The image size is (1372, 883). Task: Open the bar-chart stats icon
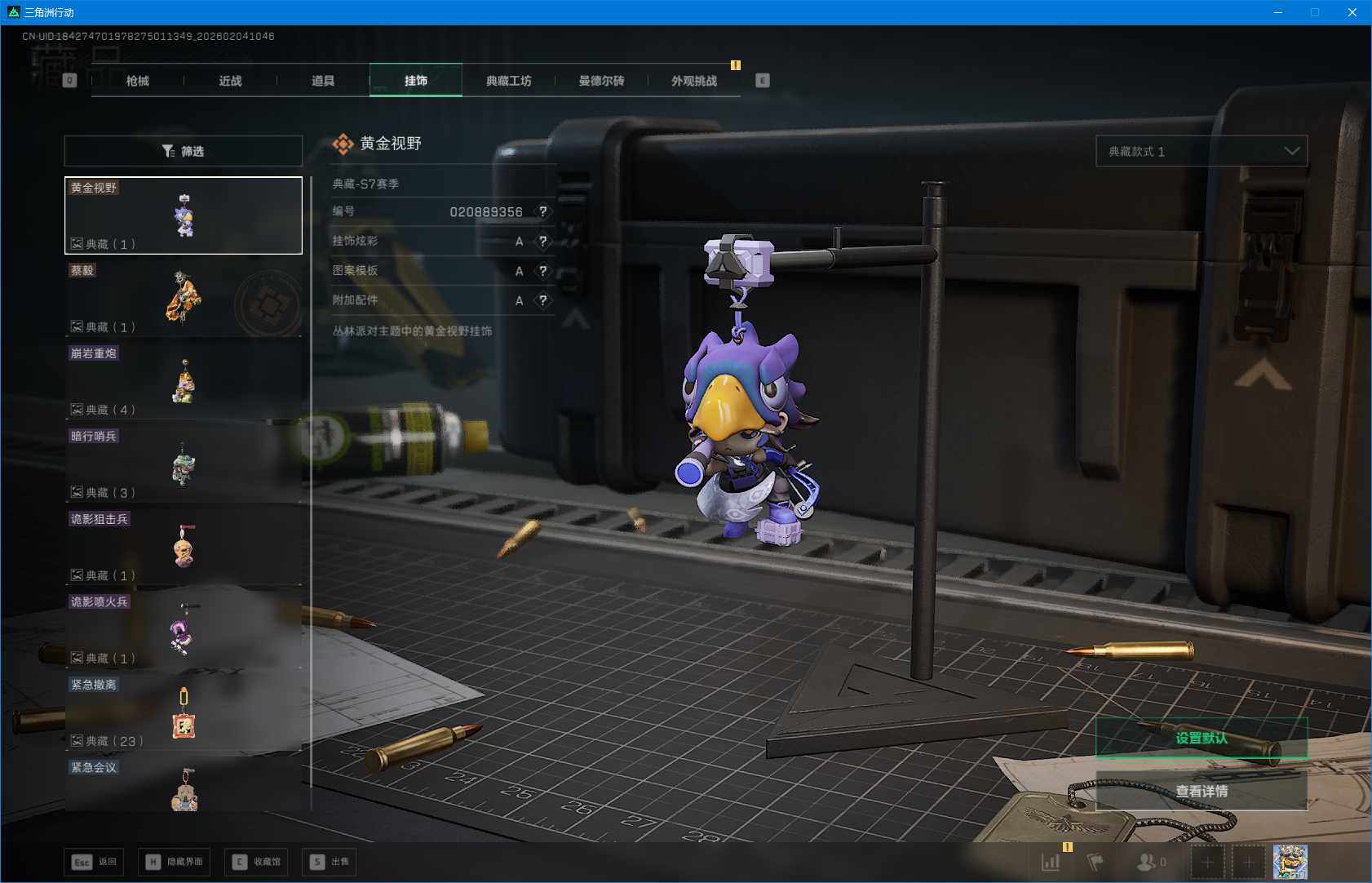(1051, 862)
